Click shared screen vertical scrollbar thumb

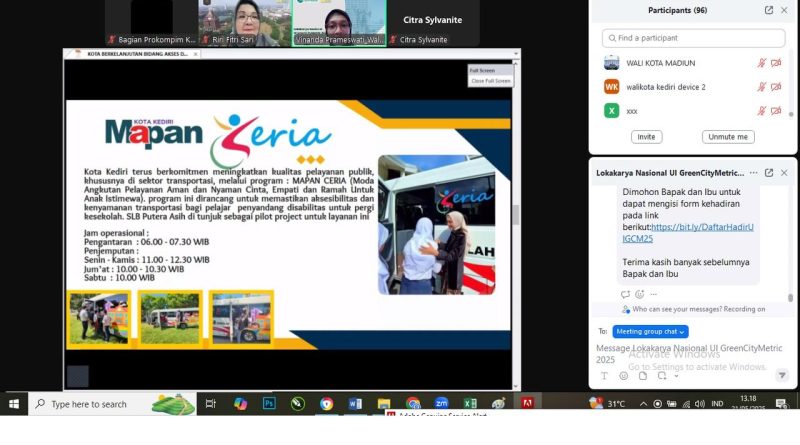point(516,215)
